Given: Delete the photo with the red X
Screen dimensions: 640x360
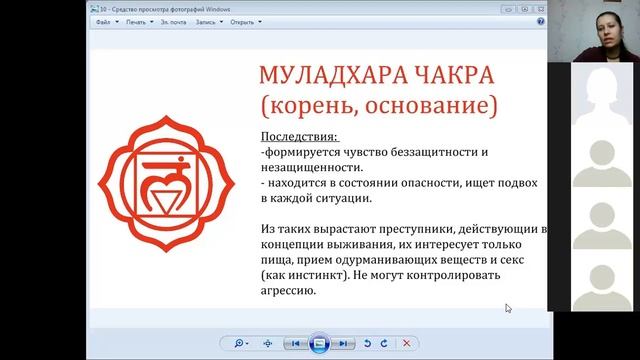Looking at the screenshot, I should pyautogui.click(x=407, y=343).
